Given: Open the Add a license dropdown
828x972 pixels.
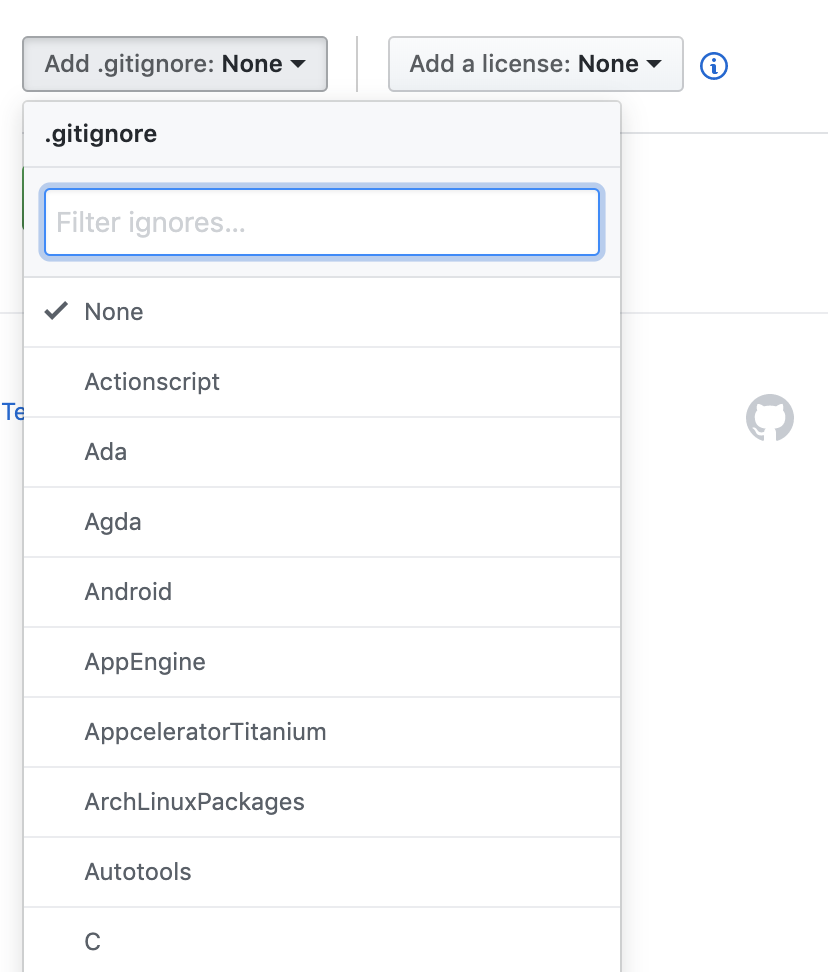Looking at the screenshot, I should tap(535, 64).
